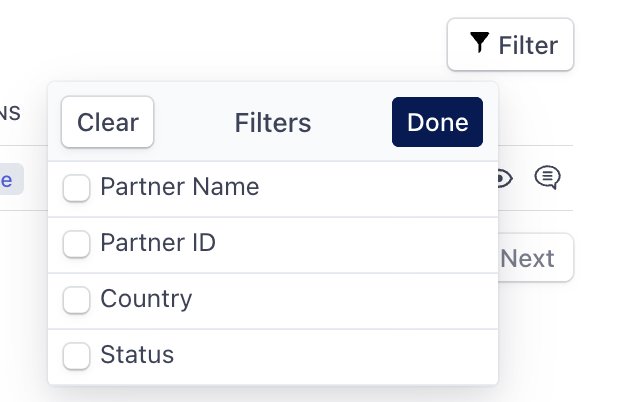Tick the Partner ID checkbox
Image resolution: width=634 pixels, height=402 pixels.
tap(77, 244)
